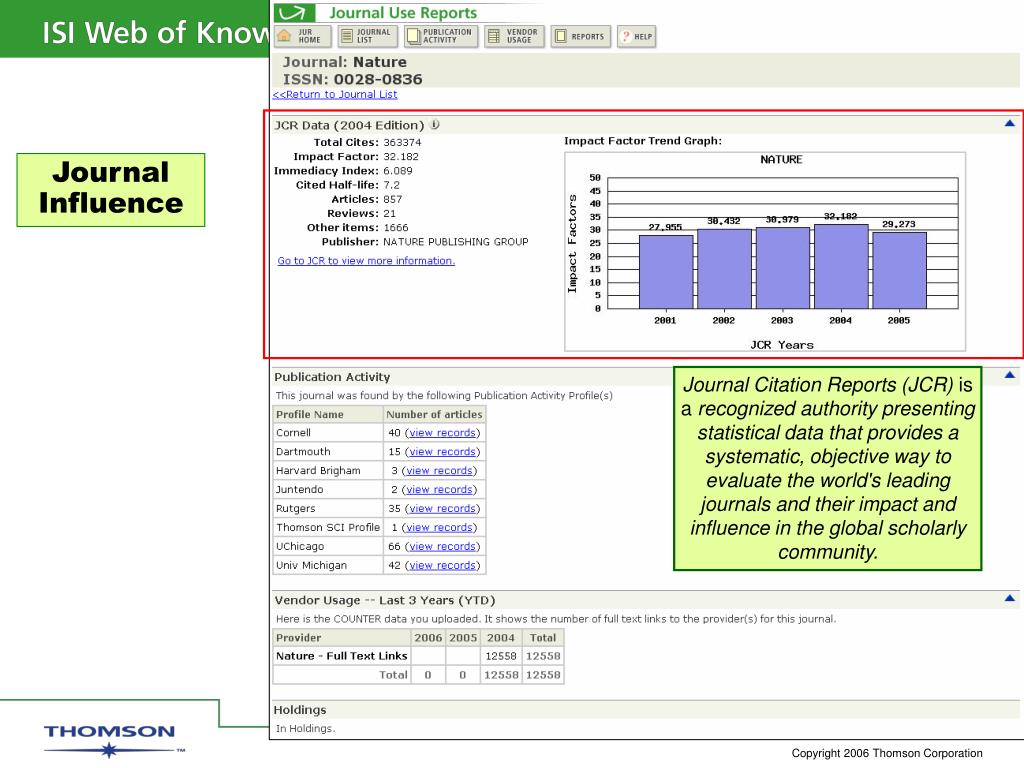Click the 2004 column header in Vendor Usage
This screenshot has width=1024, height=768.
coord(501,637)
